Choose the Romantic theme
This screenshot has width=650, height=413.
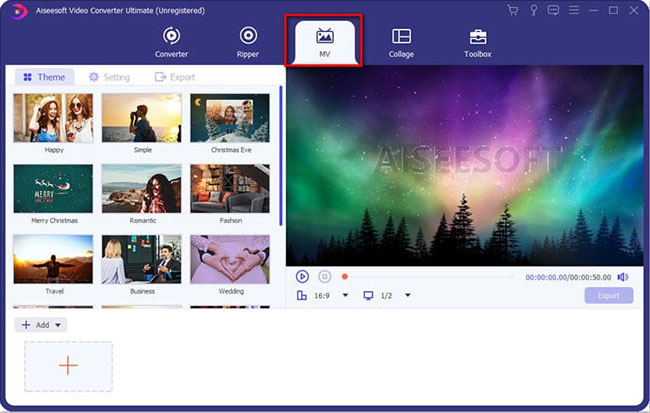[x=142, y=189]
